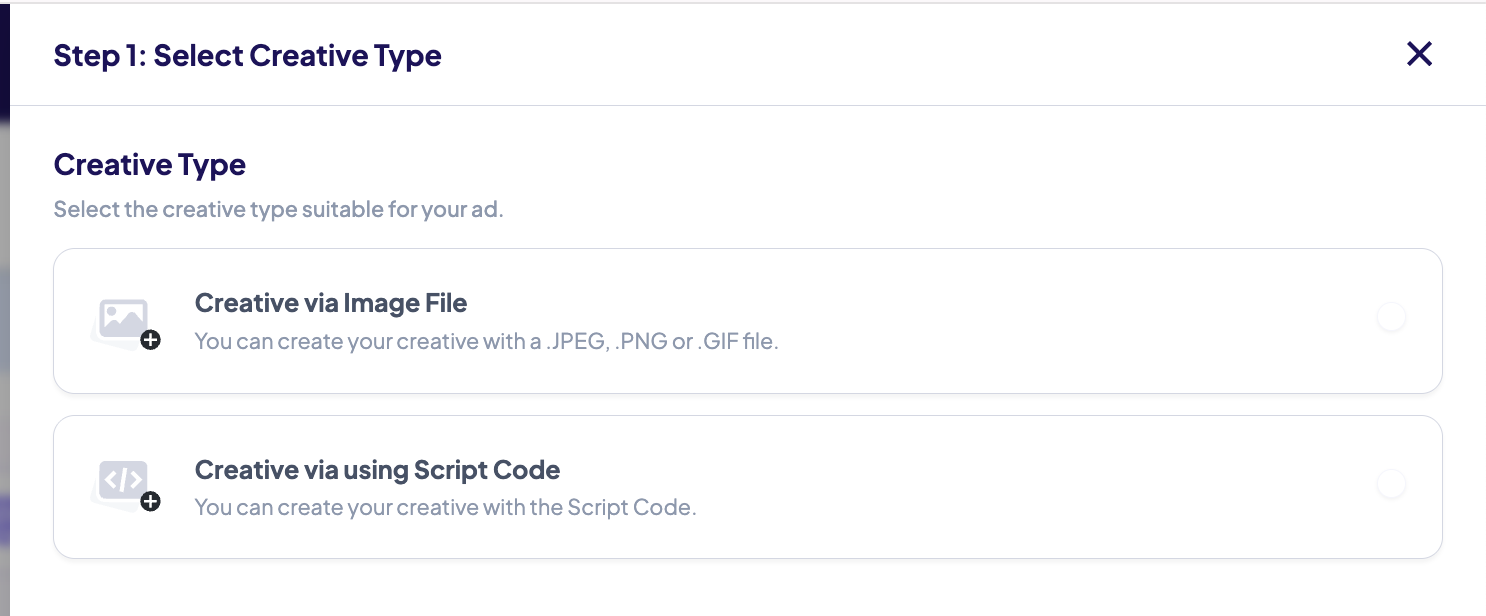Click empty space inside the Script Code card
This screenshot has width=1486, height=616.
[1000, 487]
